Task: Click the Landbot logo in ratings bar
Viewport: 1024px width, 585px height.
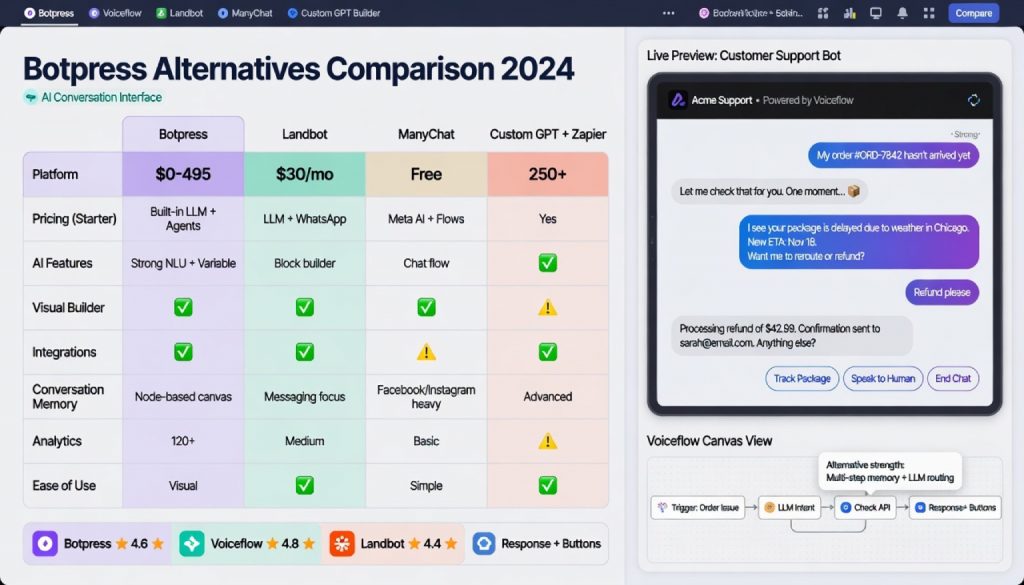Action: coord(342,543)
